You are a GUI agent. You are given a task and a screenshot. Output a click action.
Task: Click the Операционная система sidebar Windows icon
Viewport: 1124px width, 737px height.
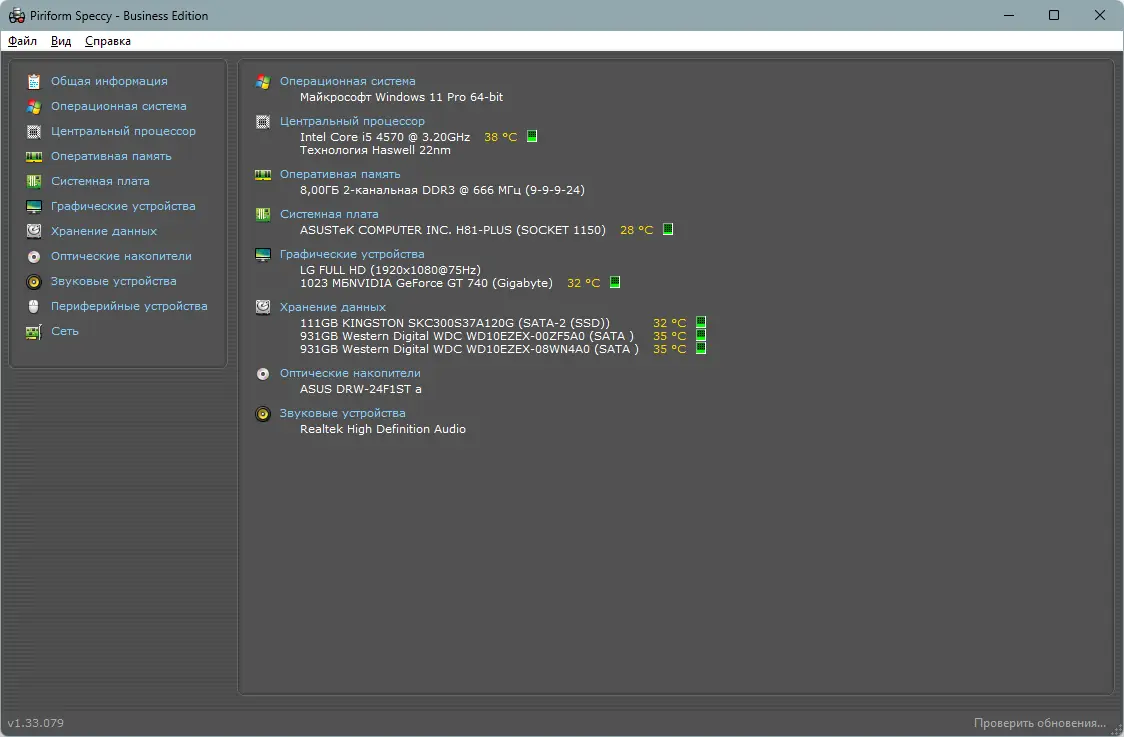tap(34, 106)
